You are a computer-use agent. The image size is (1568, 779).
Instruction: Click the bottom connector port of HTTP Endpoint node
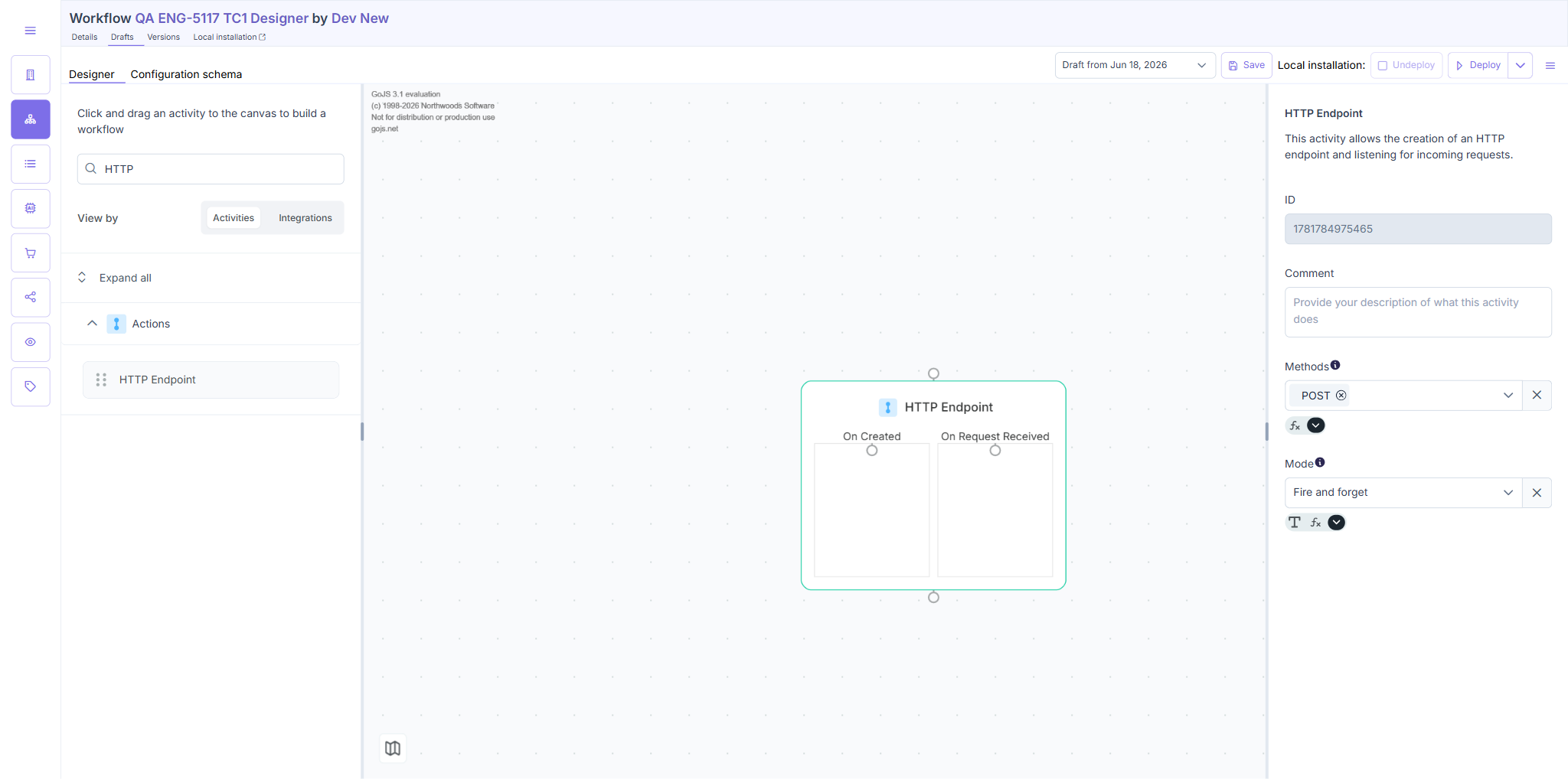933,597
